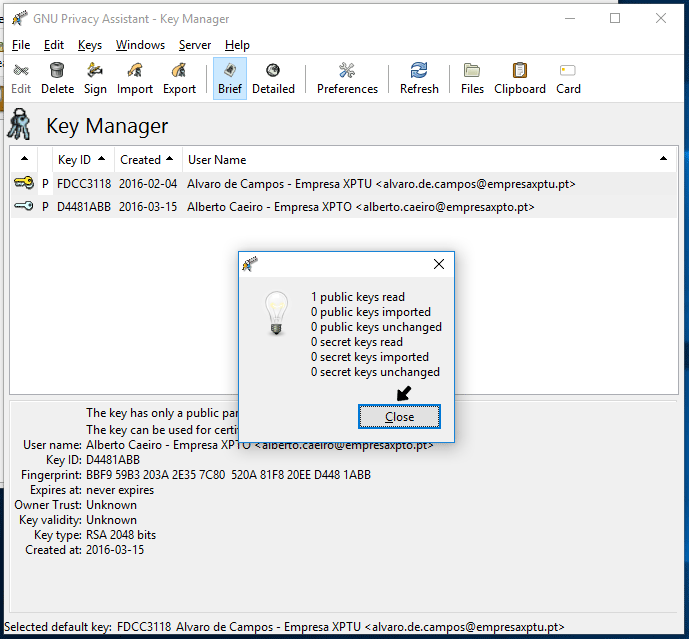Screen dimensions: 689x639
Task: Select the Alberto Caeiro key row
Action: [344, 207]
